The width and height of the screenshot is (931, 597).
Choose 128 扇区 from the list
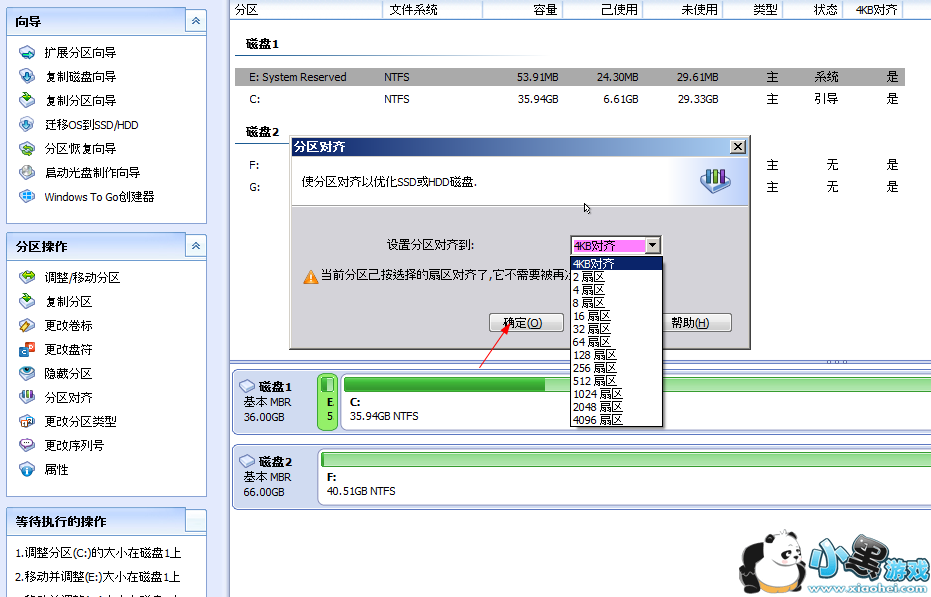(616, 355)
